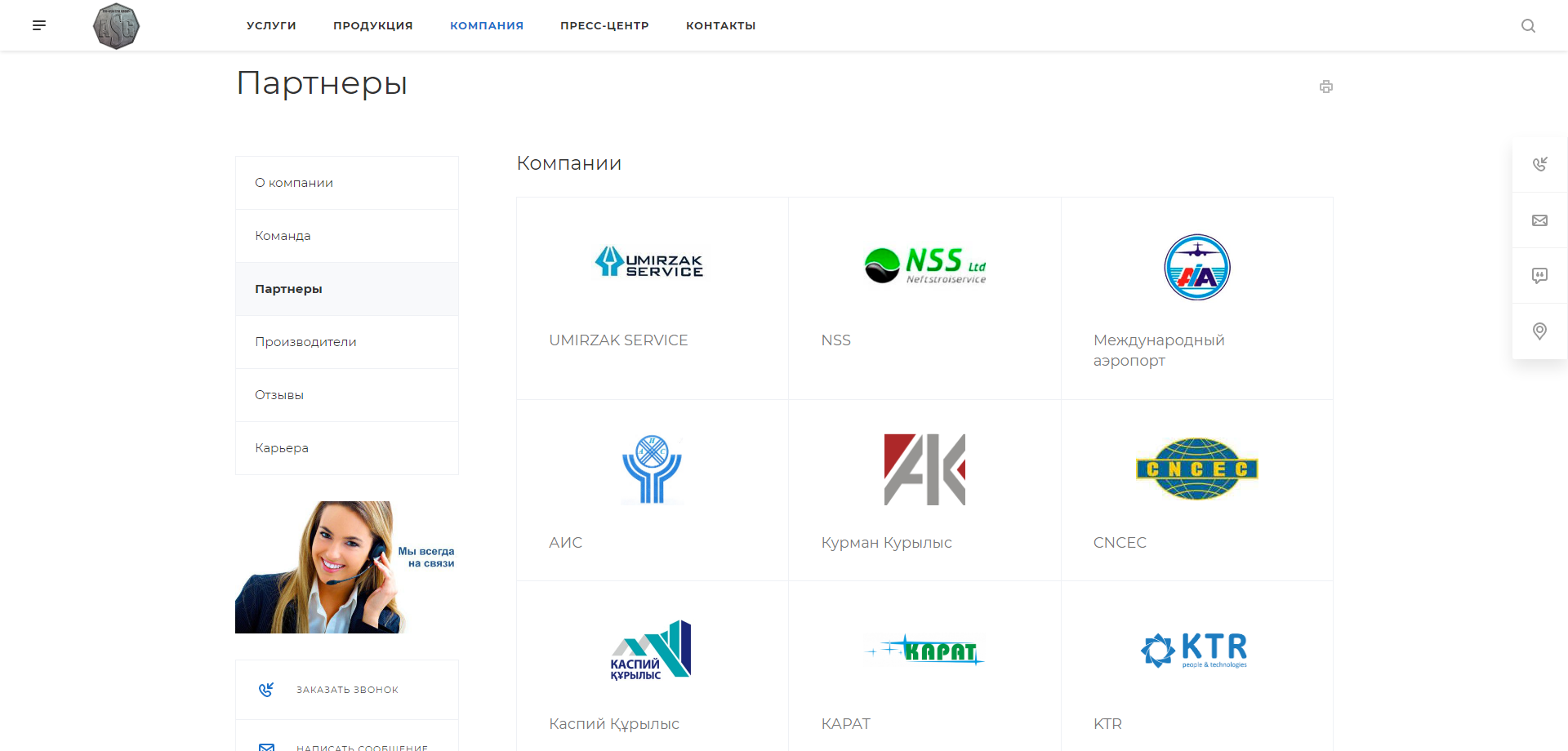Click the company logo in header

coord(116,26)
